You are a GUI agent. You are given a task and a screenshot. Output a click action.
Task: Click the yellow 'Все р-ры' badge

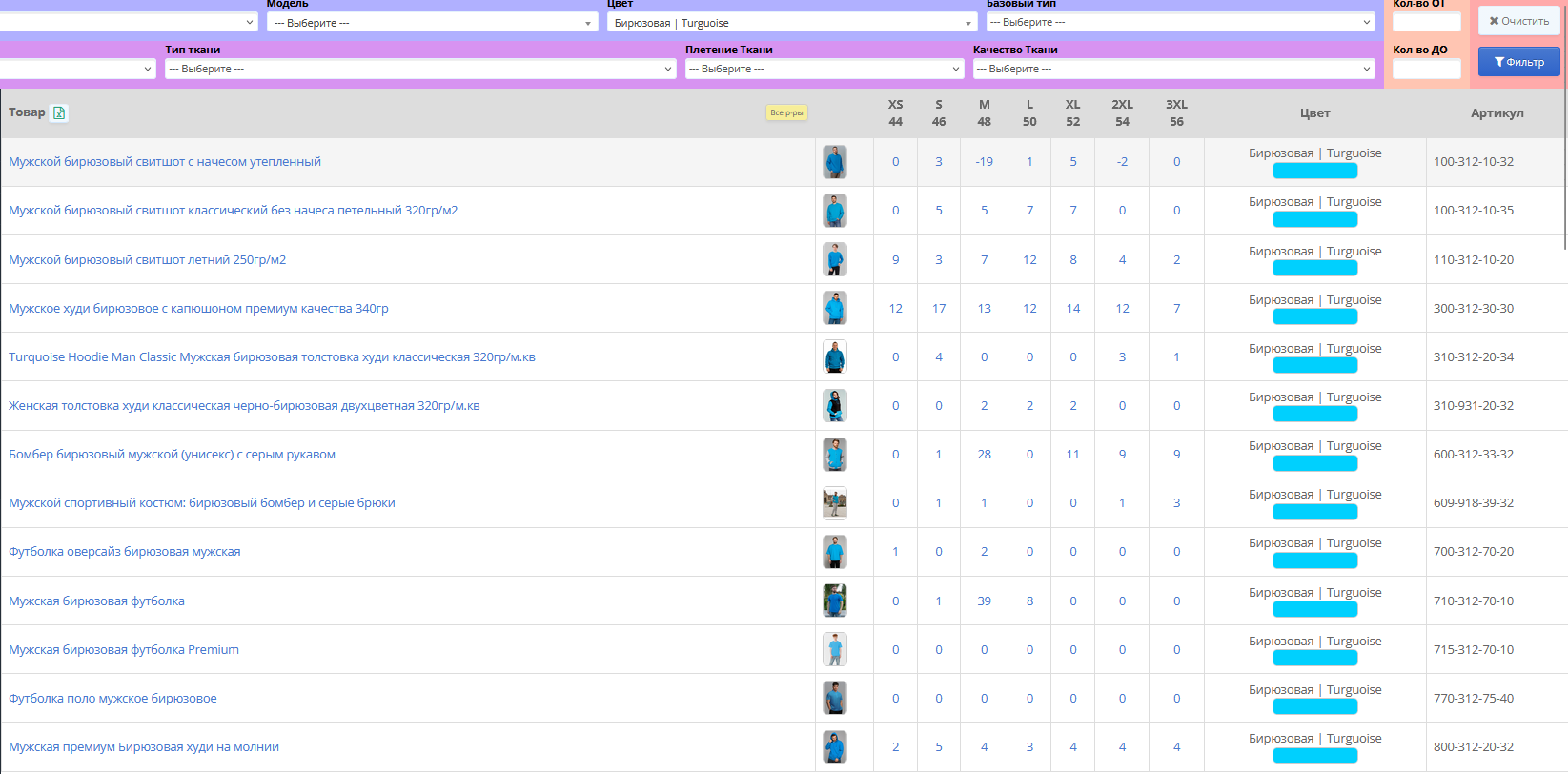click(786, 112)
